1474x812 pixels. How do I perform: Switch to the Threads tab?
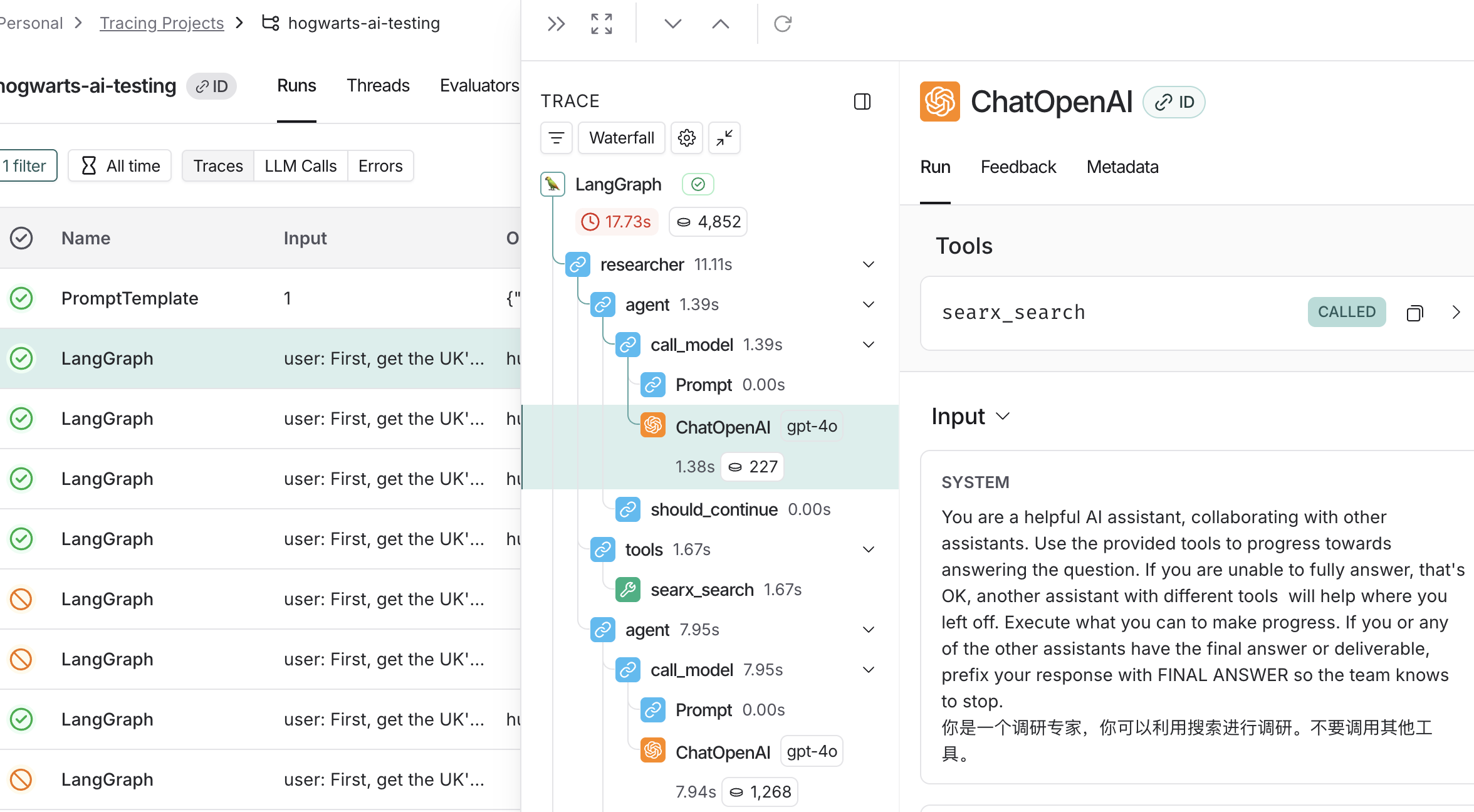click(378, 86)
